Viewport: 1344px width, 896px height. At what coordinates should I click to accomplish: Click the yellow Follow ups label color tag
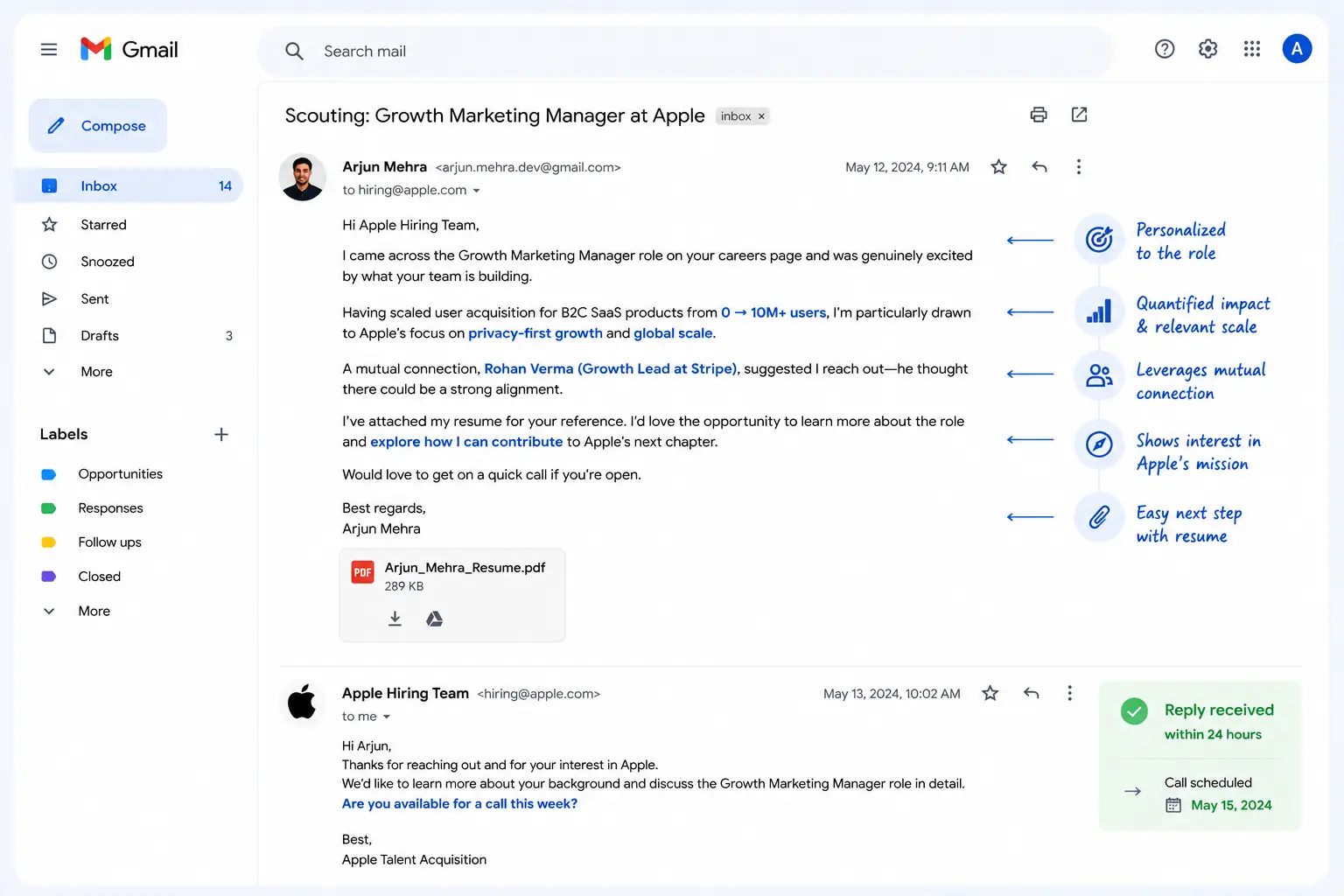(x=49, y=542)
